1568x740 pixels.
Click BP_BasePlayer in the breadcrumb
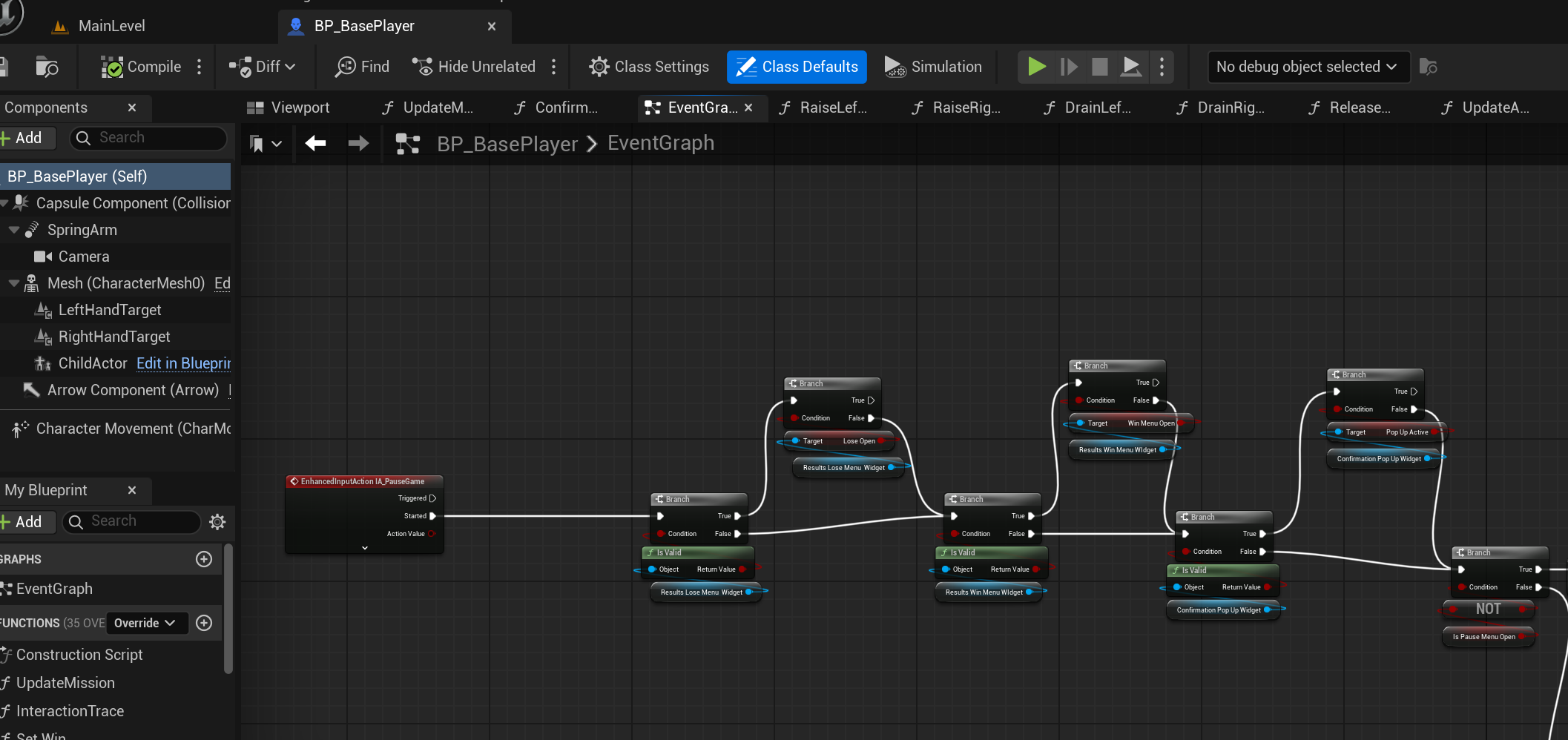(x=507, y=143)
